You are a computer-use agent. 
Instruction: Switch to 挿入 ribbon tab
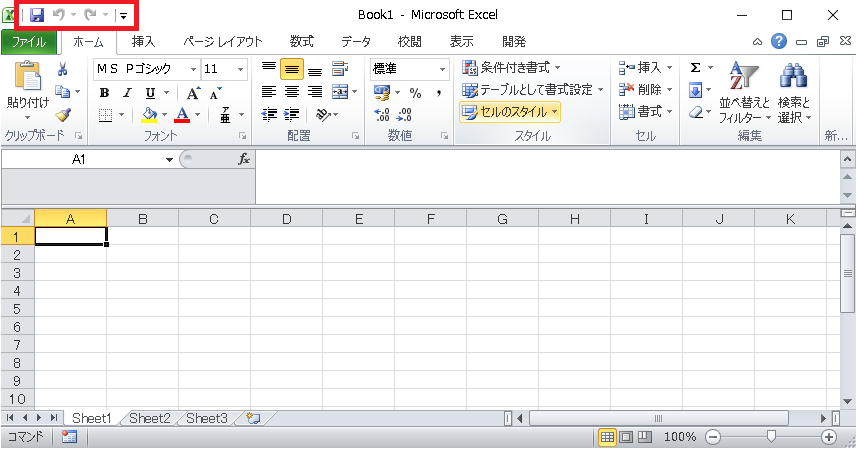click(x=143, y=42)
